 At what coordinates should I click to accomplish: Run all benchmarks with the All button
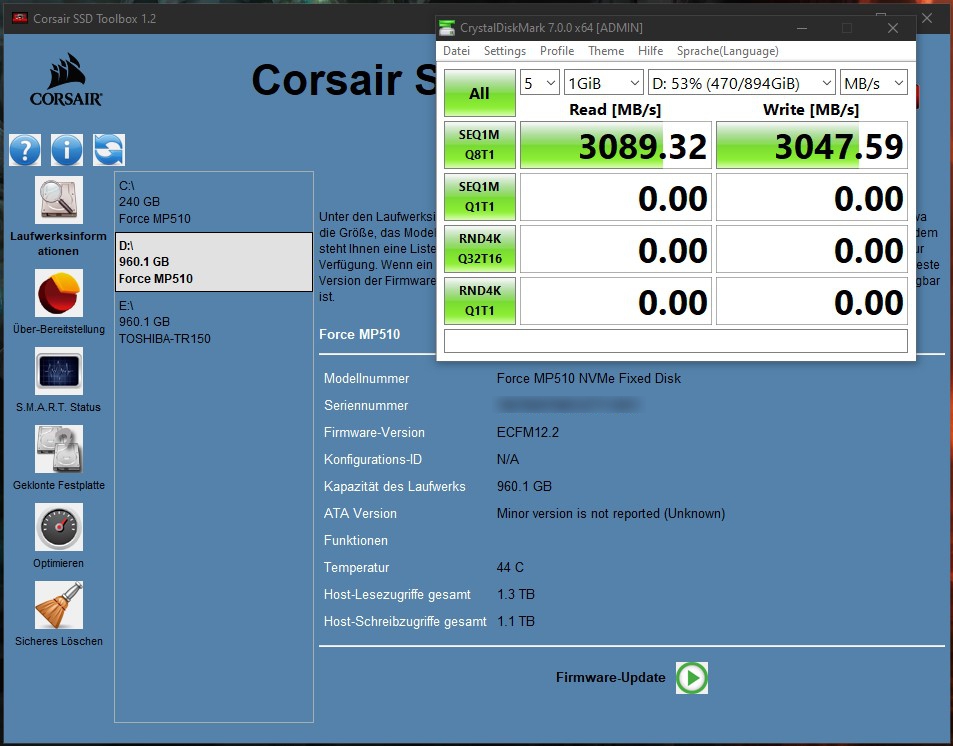pos(480,93)
